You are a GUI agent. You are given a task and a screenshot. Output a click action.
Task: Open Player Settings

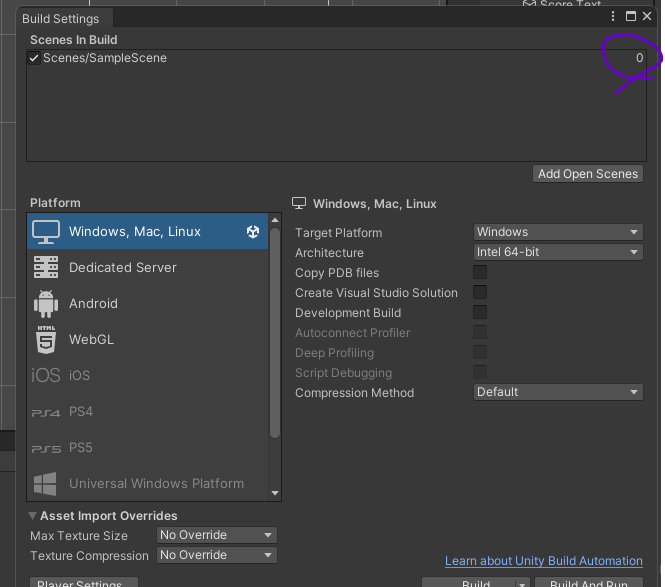click(84, 583)
